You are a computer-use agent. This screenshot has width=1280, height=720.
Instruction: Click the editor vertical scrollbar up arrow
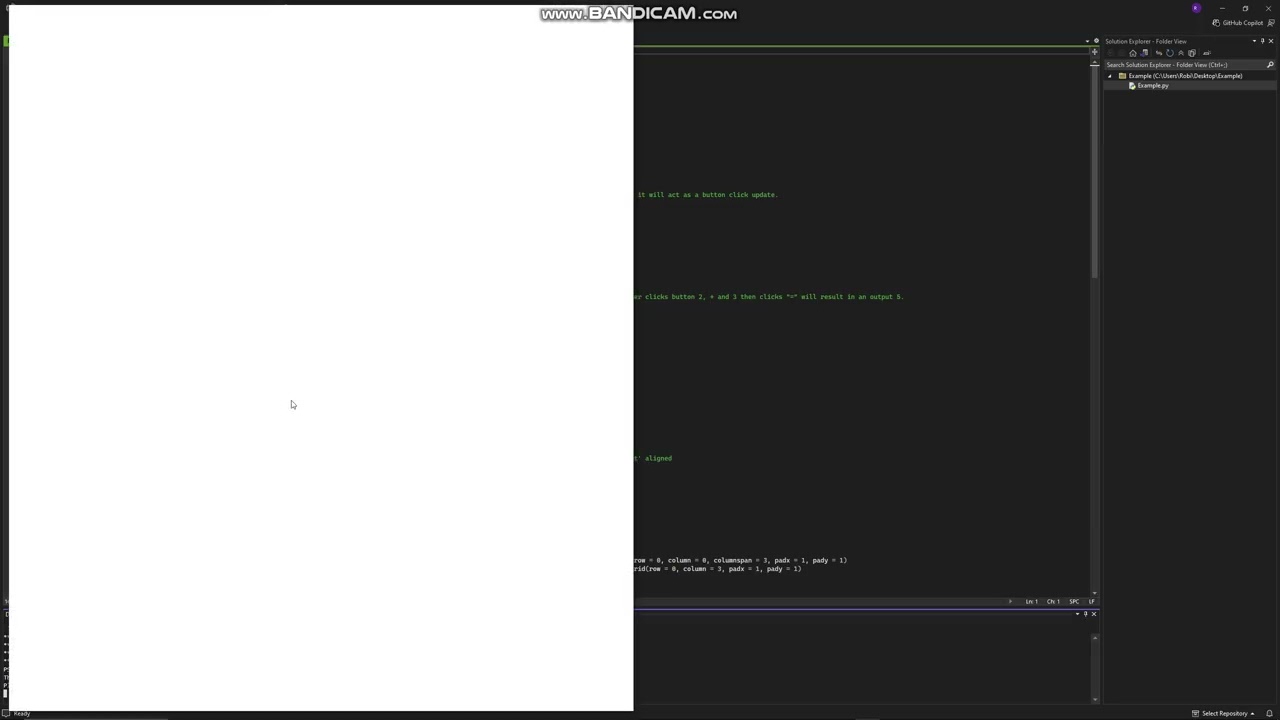tap(1094, 64)
